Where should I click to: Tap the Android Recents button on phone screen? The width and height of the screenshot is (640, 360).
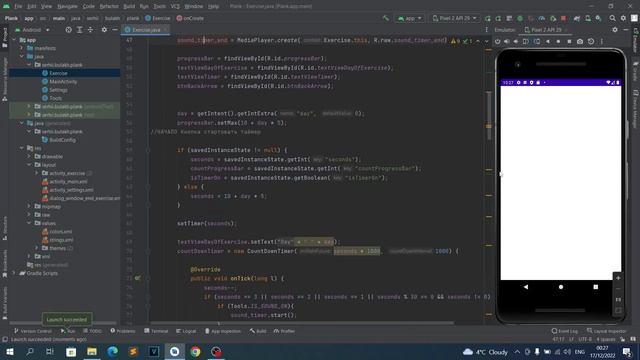point(596,287)
